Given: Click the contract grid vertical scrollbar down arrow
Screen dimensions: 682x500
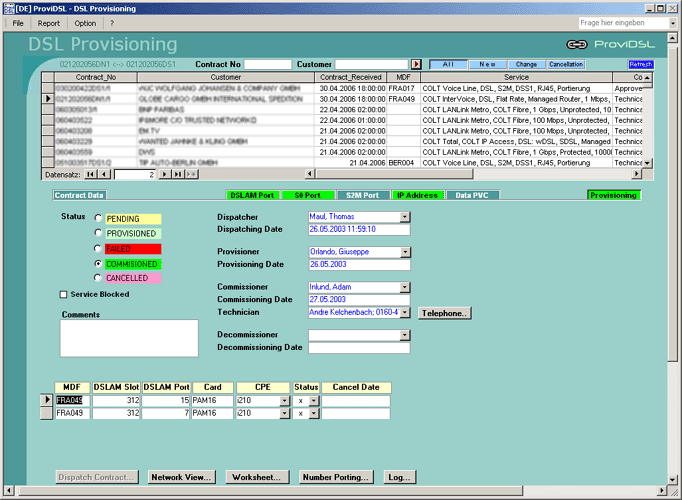Looking at the screenshot, I should (648, 163).
